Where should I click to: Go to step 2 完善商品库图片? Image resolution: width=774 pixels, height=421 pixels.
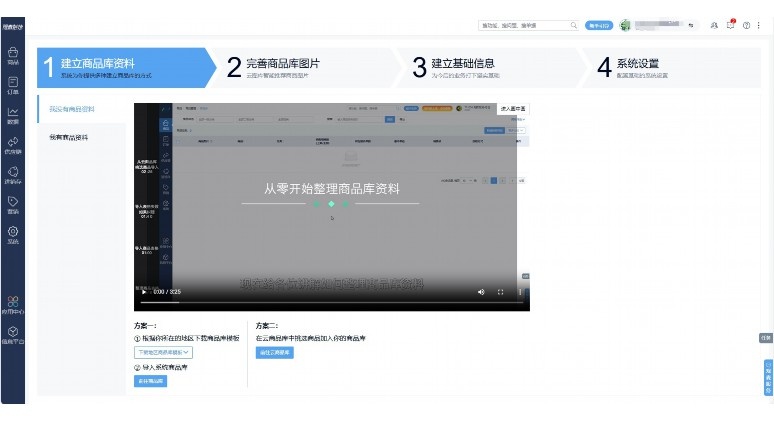click(306, 68)
